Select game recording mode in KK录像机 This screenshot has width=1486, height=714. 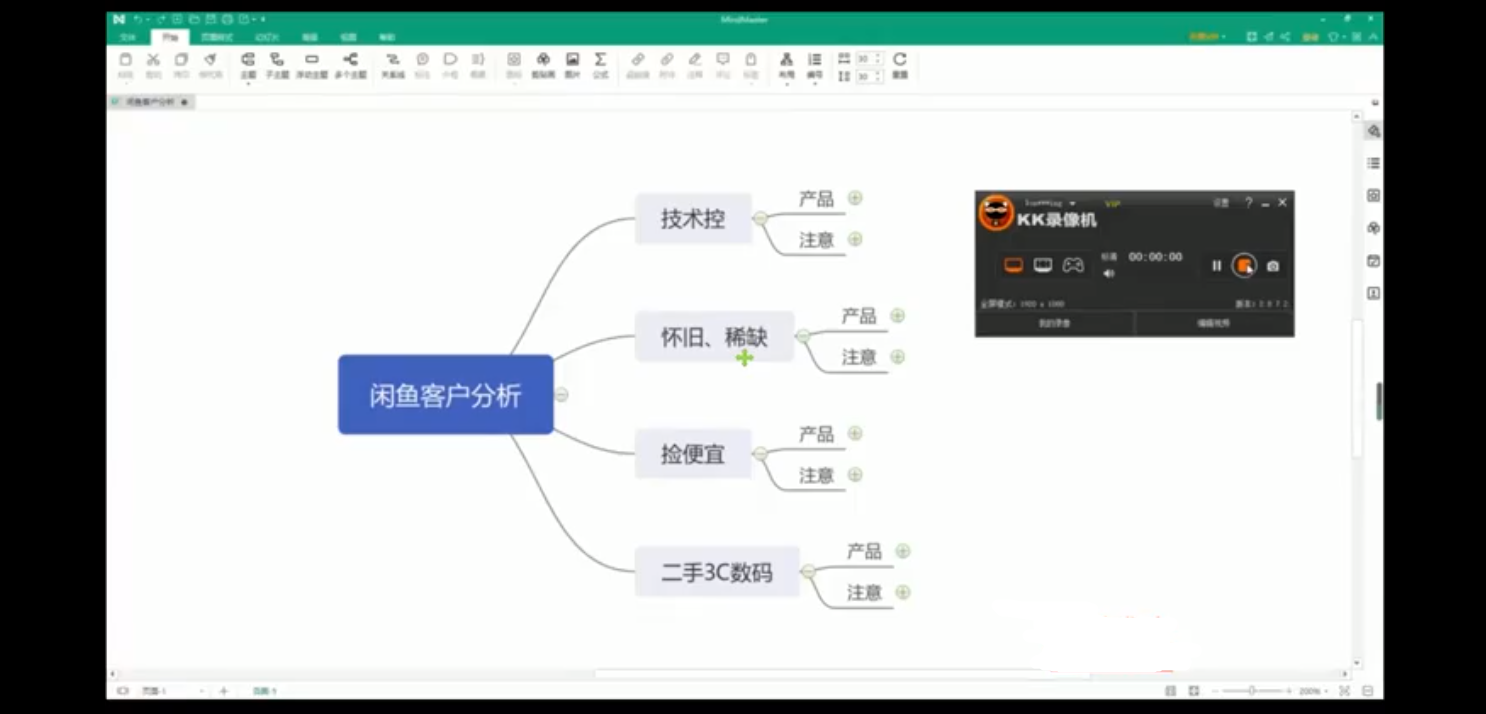point(1073,265)
